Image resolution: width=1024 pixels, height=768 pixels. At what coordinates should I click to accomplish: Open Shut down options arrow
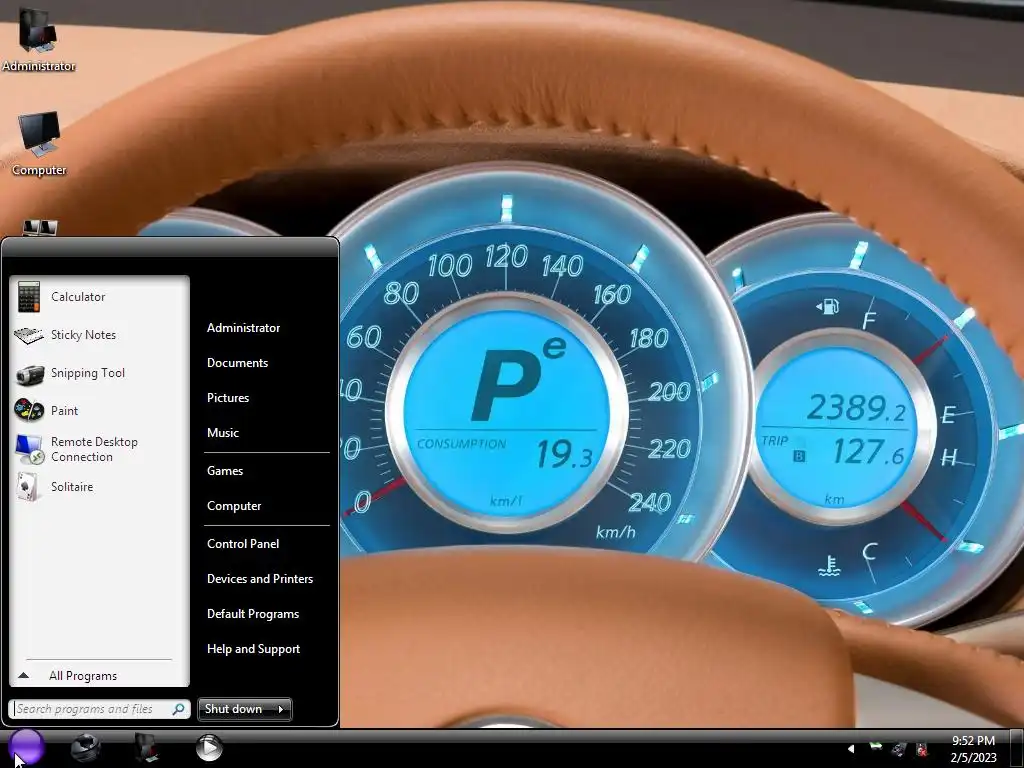tap(281, 709)
